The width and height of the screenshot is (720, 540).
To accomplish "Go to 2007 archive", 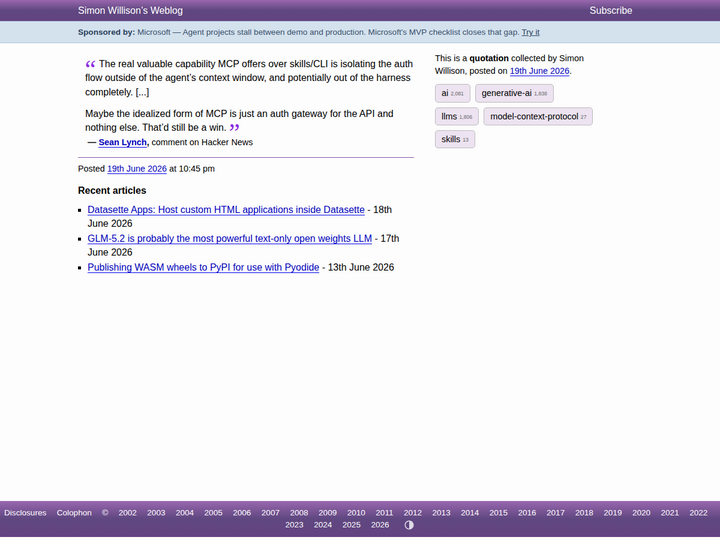I will point(270,513).
